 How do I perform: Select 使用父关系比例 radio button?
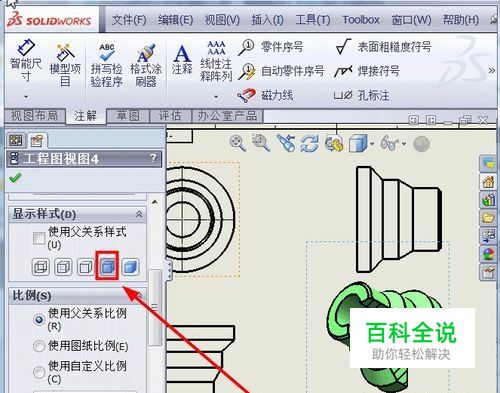tap(39, 320)
